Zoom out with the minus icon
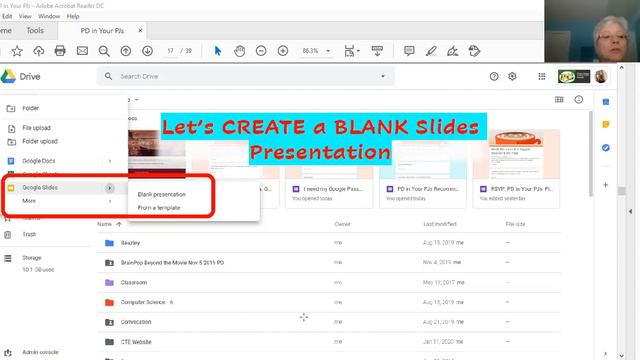 click(x=261, y=51)
